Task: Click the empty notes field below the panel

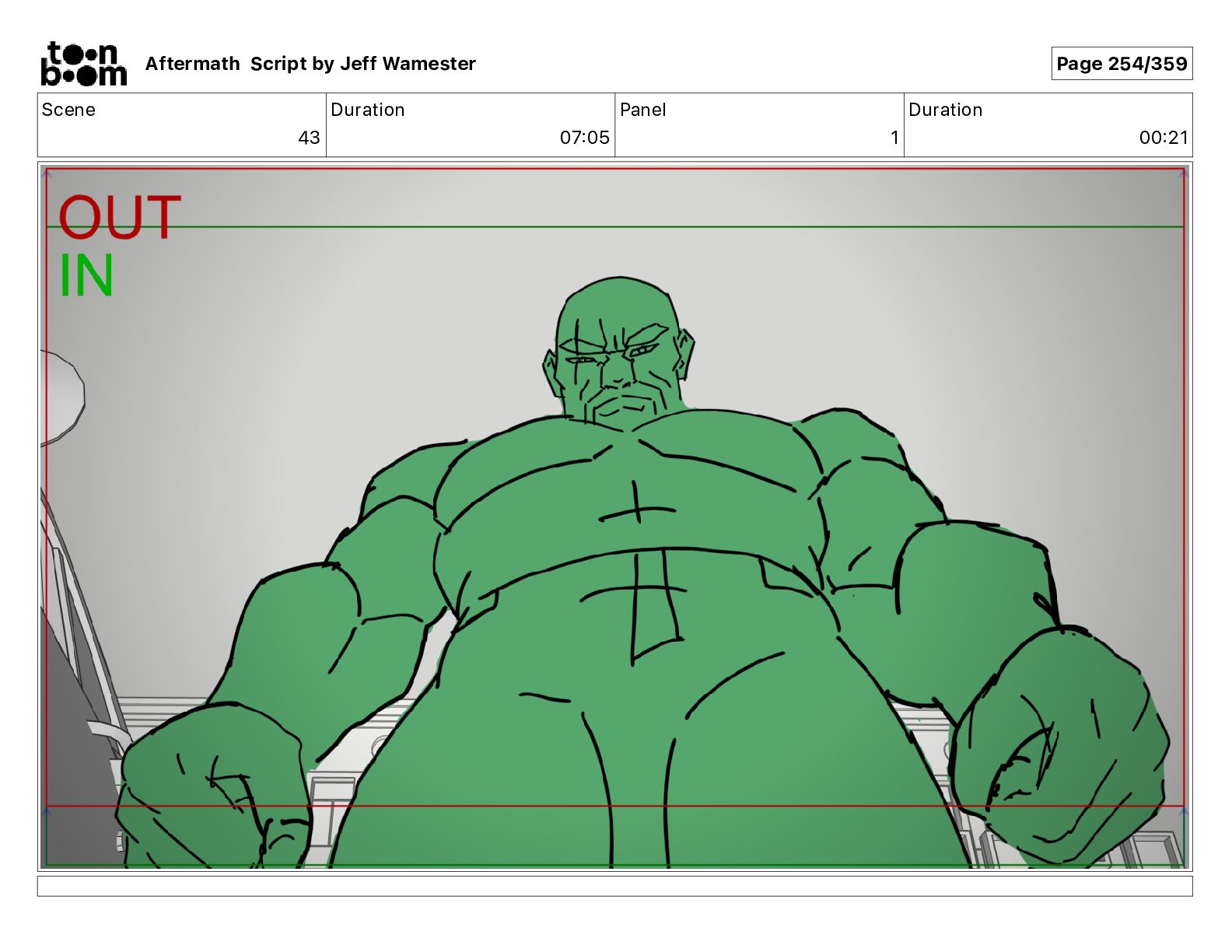Action: point(614,886)
